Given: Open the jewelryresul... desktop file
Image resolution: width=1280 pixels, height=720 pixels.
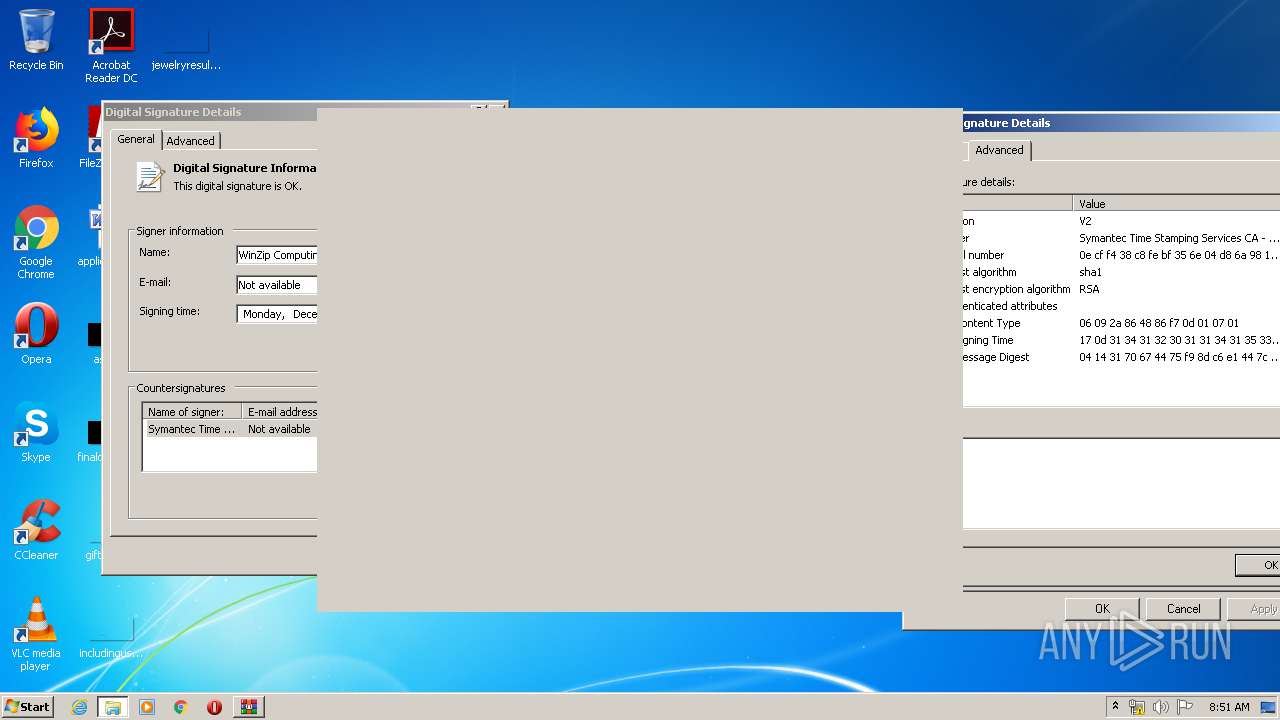Looking at the screenshot, I should click(x=186, y=46).
